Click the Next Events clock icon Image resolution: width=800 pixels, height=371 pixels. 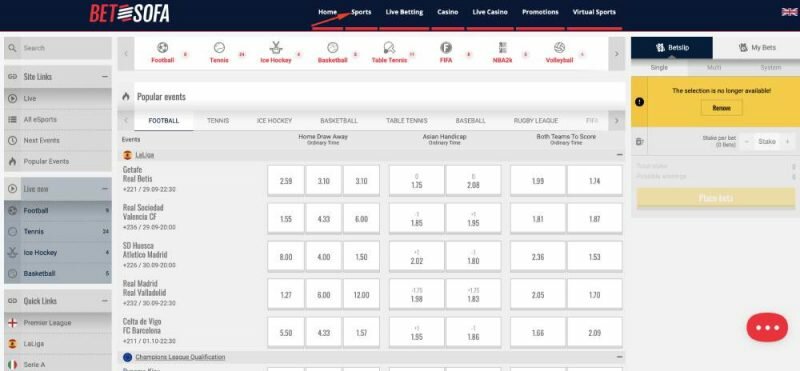tap(13, 140)
